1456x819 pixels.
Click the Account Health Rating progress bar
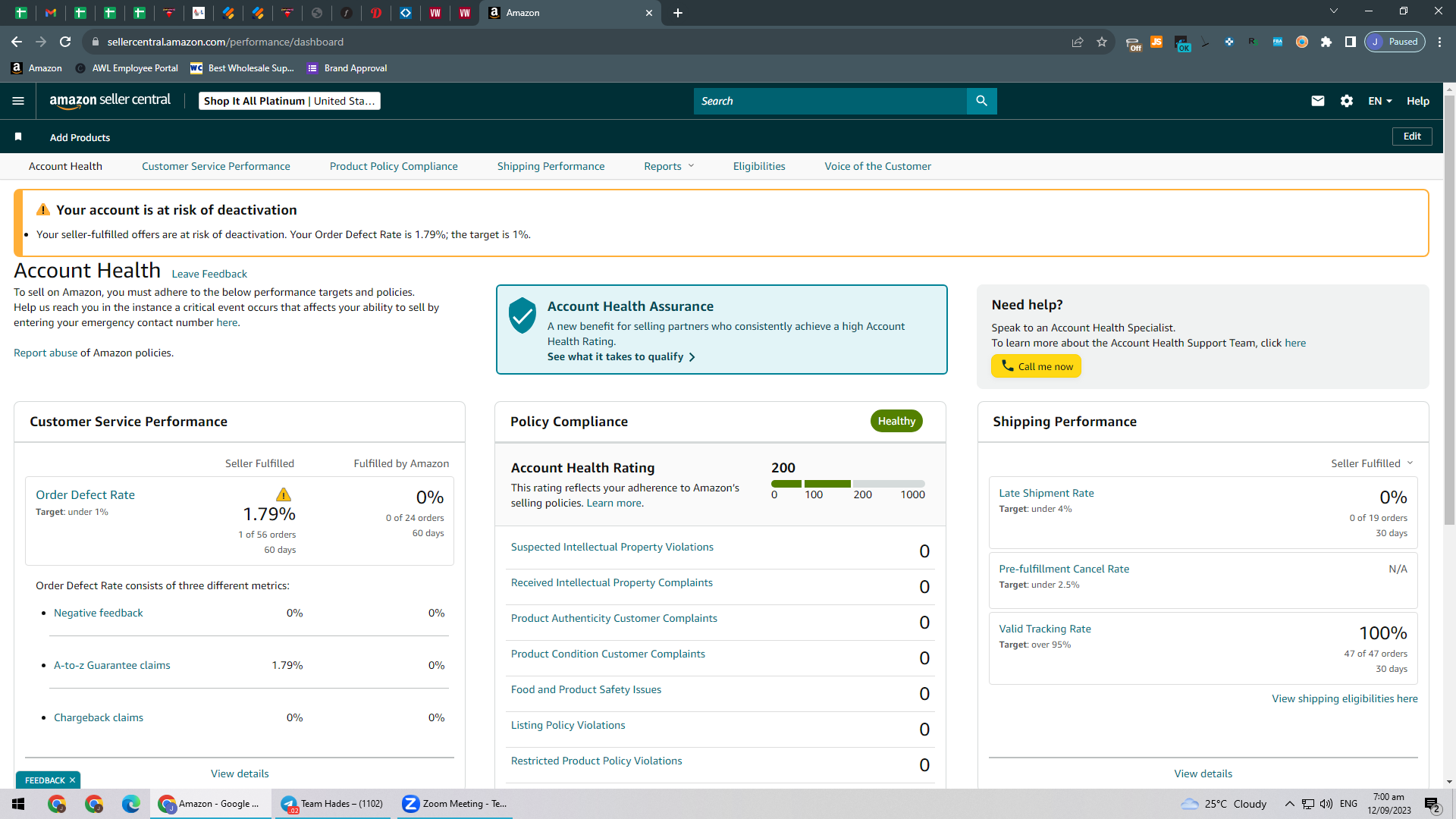pos(848,483)
